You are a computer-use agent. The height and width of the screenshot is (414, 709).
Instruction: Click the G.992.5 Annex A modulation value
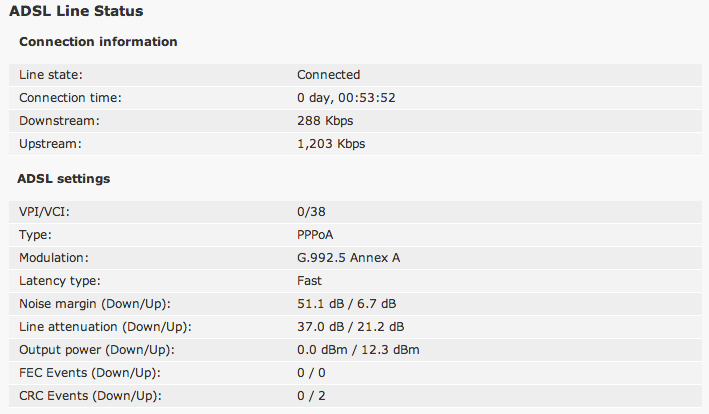[x=349, y=258]
